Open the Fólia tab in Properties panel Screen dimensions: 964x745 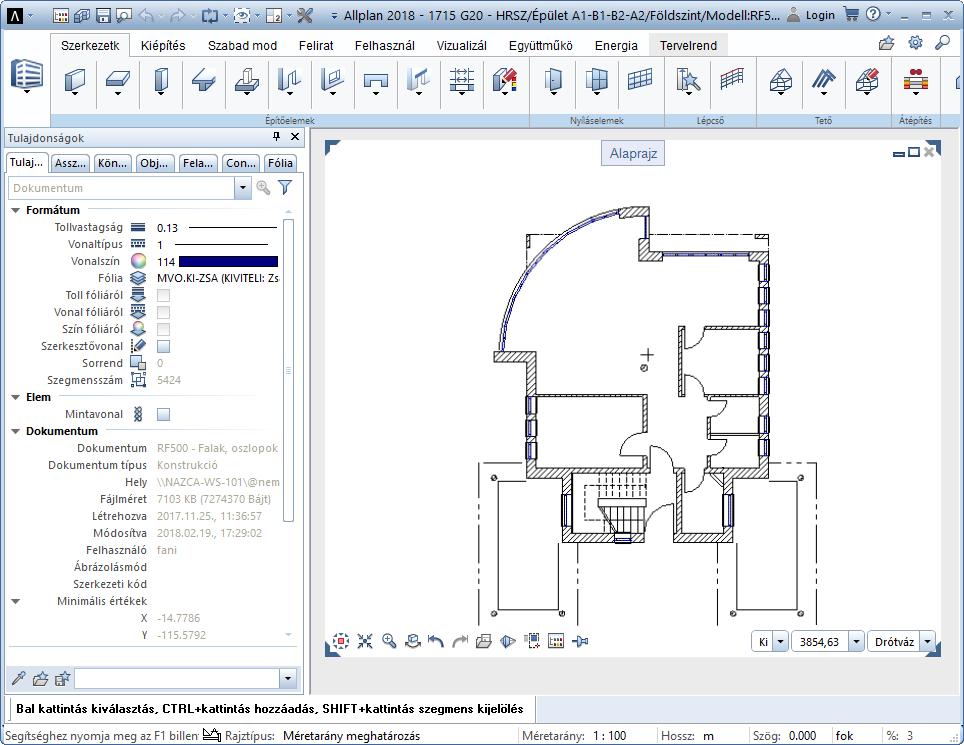[280, 163]
